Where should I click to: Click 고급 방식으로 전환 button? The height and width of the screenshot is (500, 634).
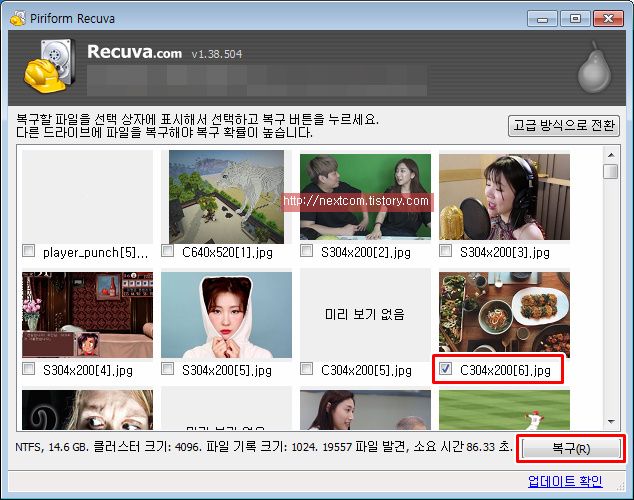click(x=564, y=126)
